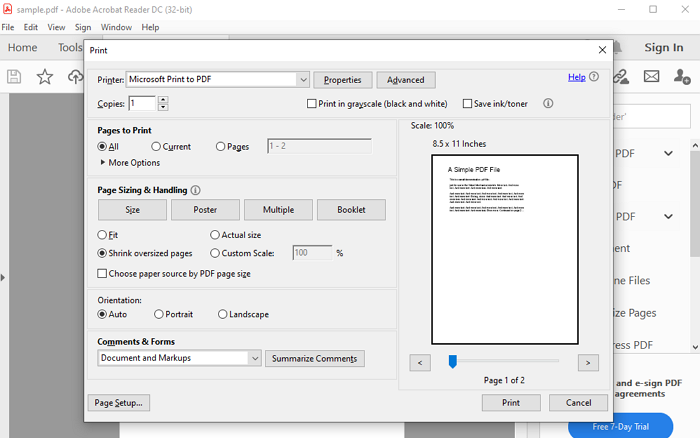Click the Copies input field
Viewport: 700px width, 438px height.
point(142,104)
